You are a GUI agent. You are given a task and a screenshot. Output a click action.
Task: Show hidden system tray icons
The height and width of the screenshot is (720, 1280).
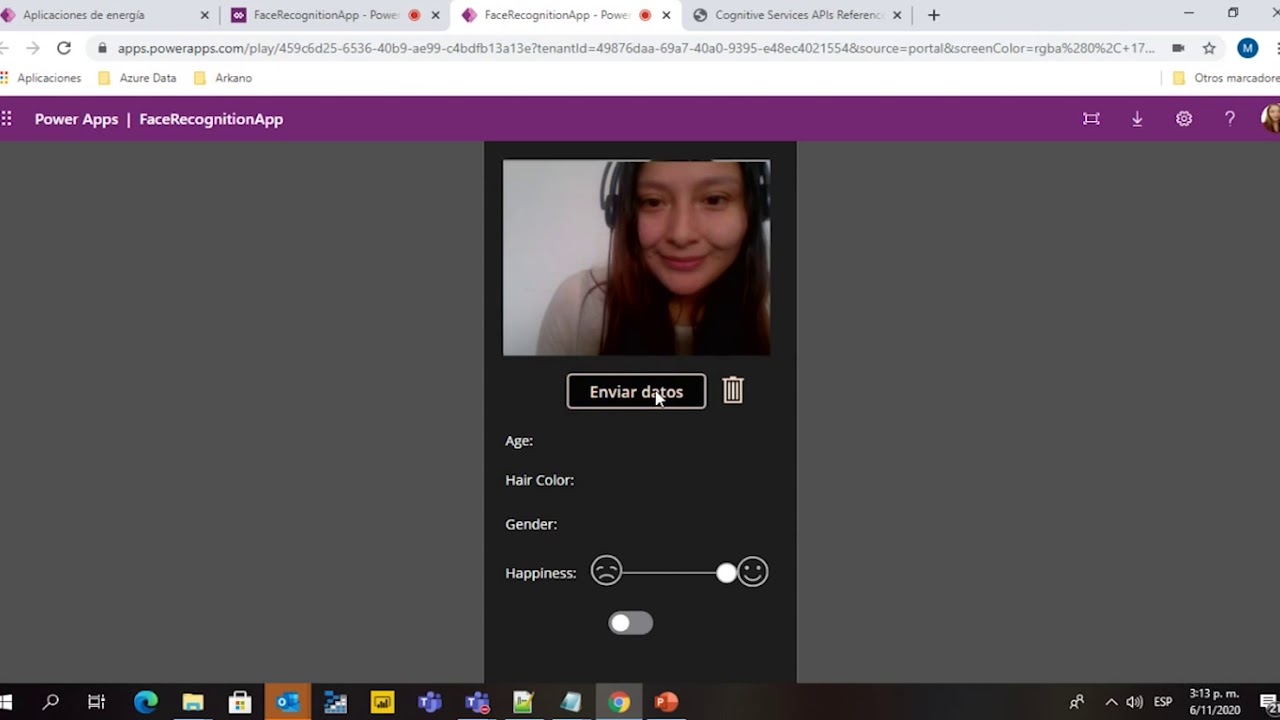click(1111, 702)
